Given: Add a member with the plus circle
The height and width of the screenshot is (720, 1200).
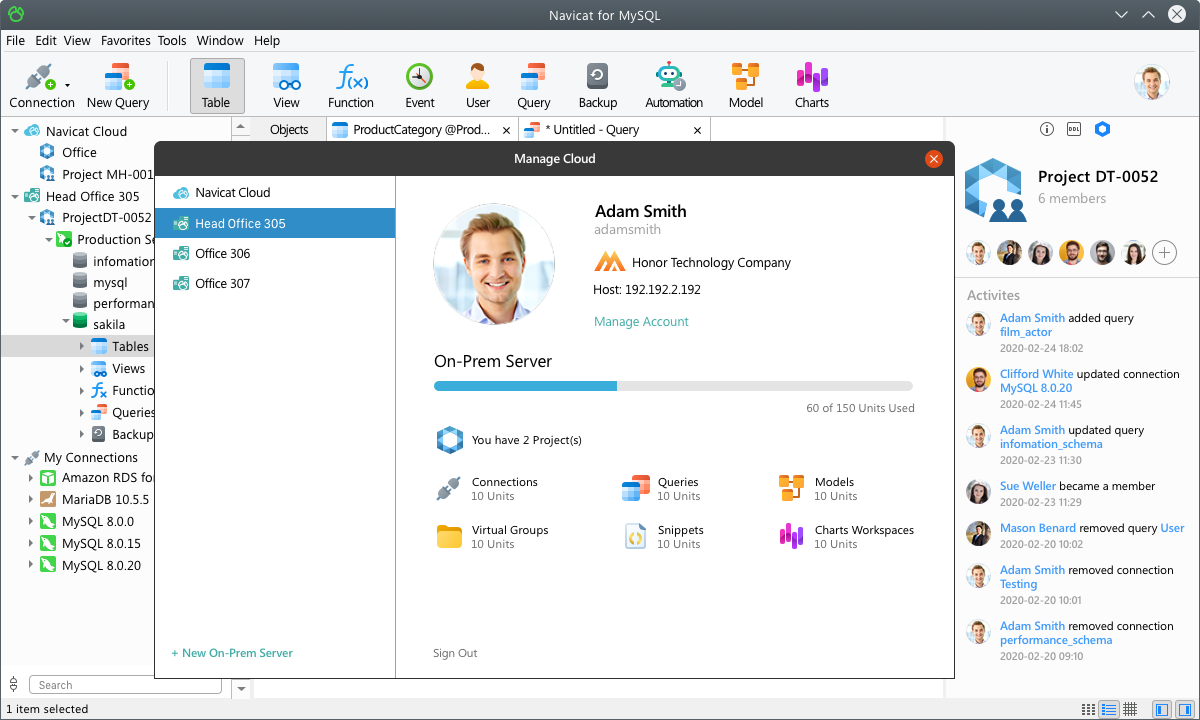Looking at the screenshot, I should click(x=1164, y=252).
